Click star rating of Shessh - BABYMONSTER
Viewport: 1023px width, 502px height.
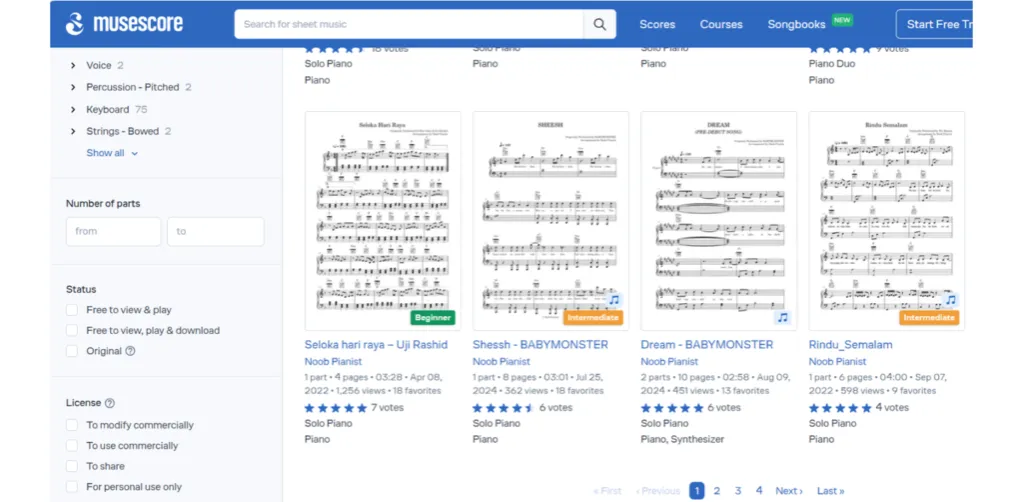point(504,408)
